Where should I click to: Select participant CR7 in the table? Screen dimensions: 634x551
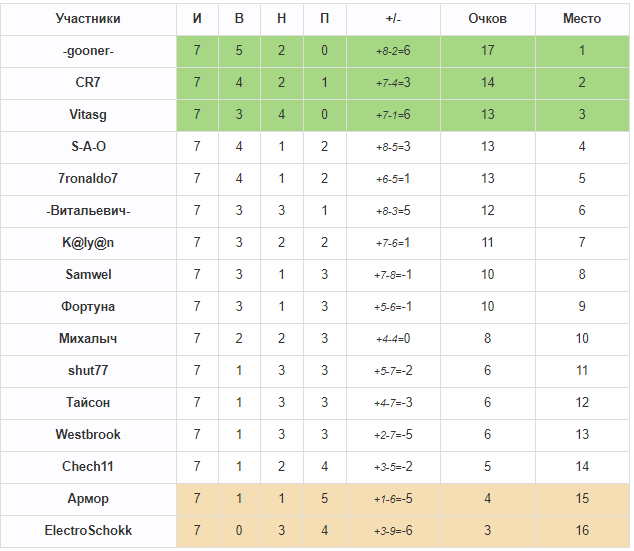(x=88, y=82)
